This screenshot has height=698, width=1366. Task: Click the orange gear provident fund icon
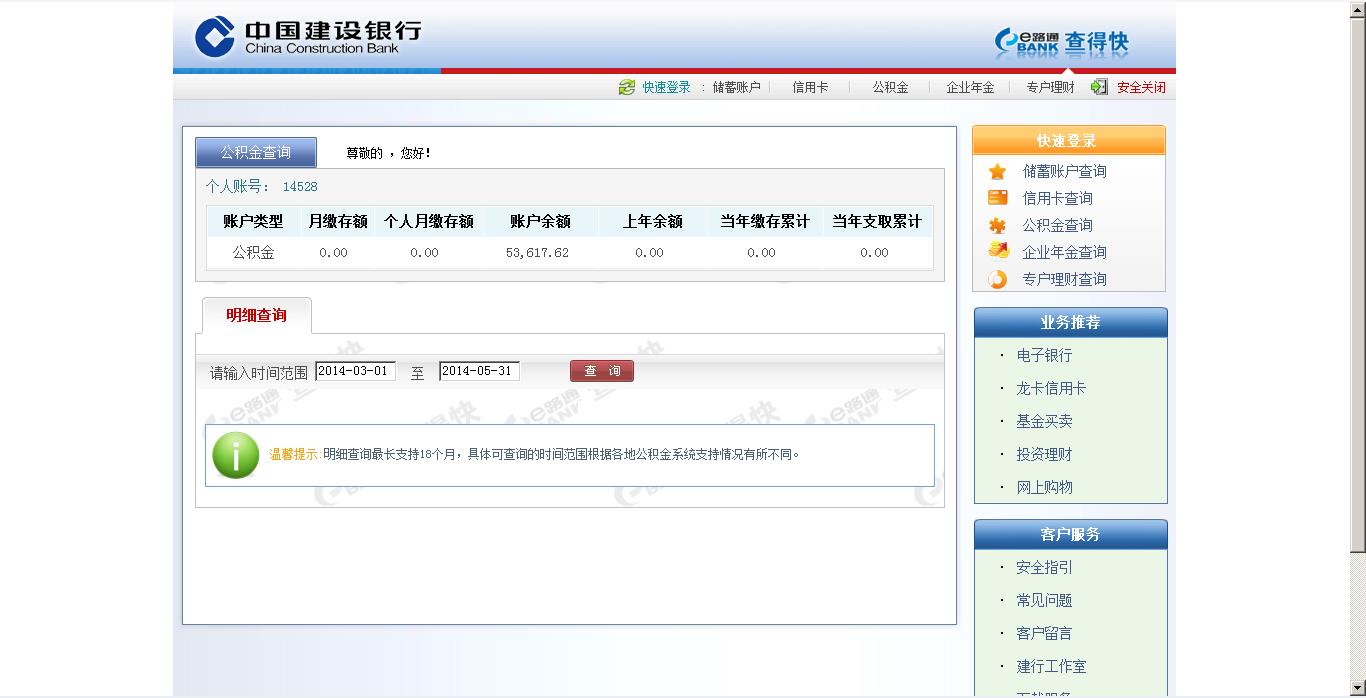997,225
